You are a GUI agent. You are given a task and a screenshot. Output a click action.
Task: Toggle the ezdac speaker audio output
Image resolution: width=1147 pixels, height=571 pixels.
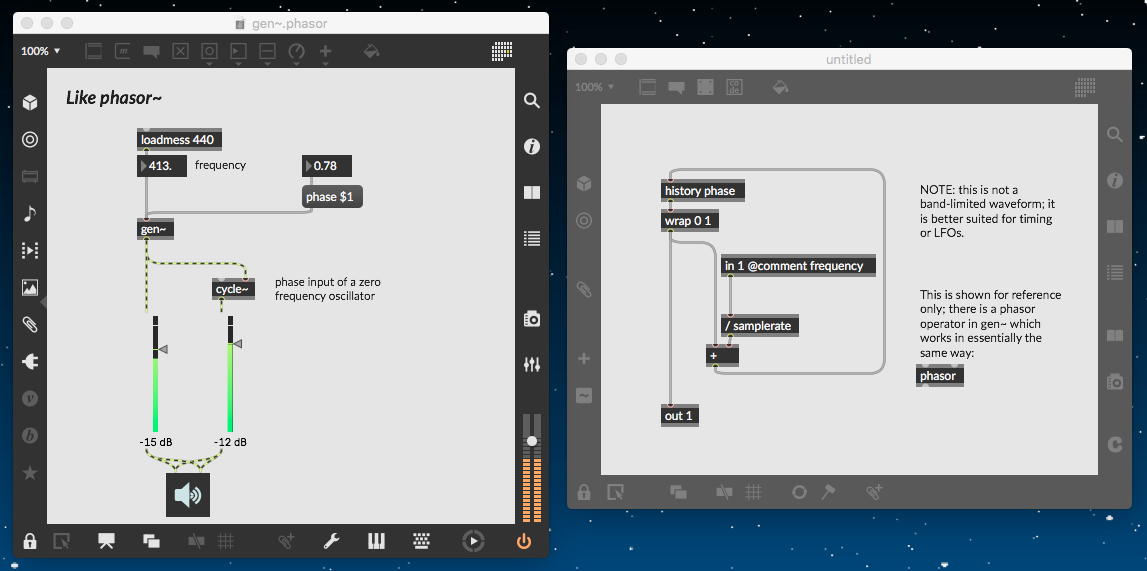188,495
